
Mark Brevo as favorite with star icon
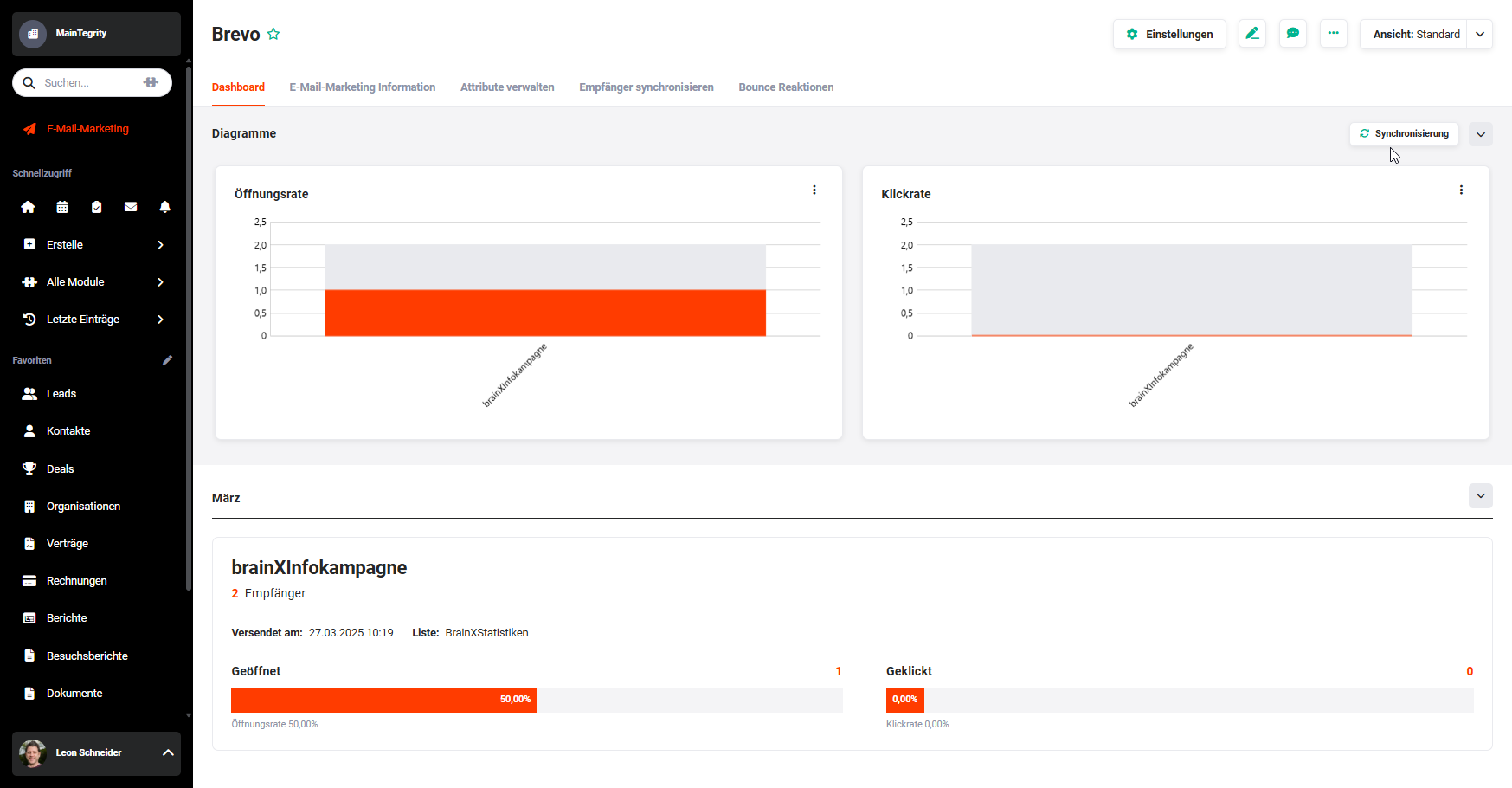point(273,34)
